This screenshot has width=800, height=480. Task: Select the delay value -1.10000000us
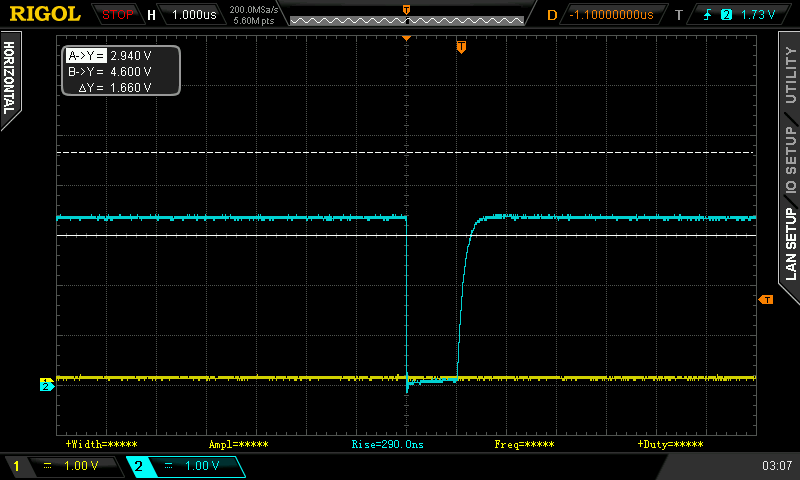[x=611, y=15]
